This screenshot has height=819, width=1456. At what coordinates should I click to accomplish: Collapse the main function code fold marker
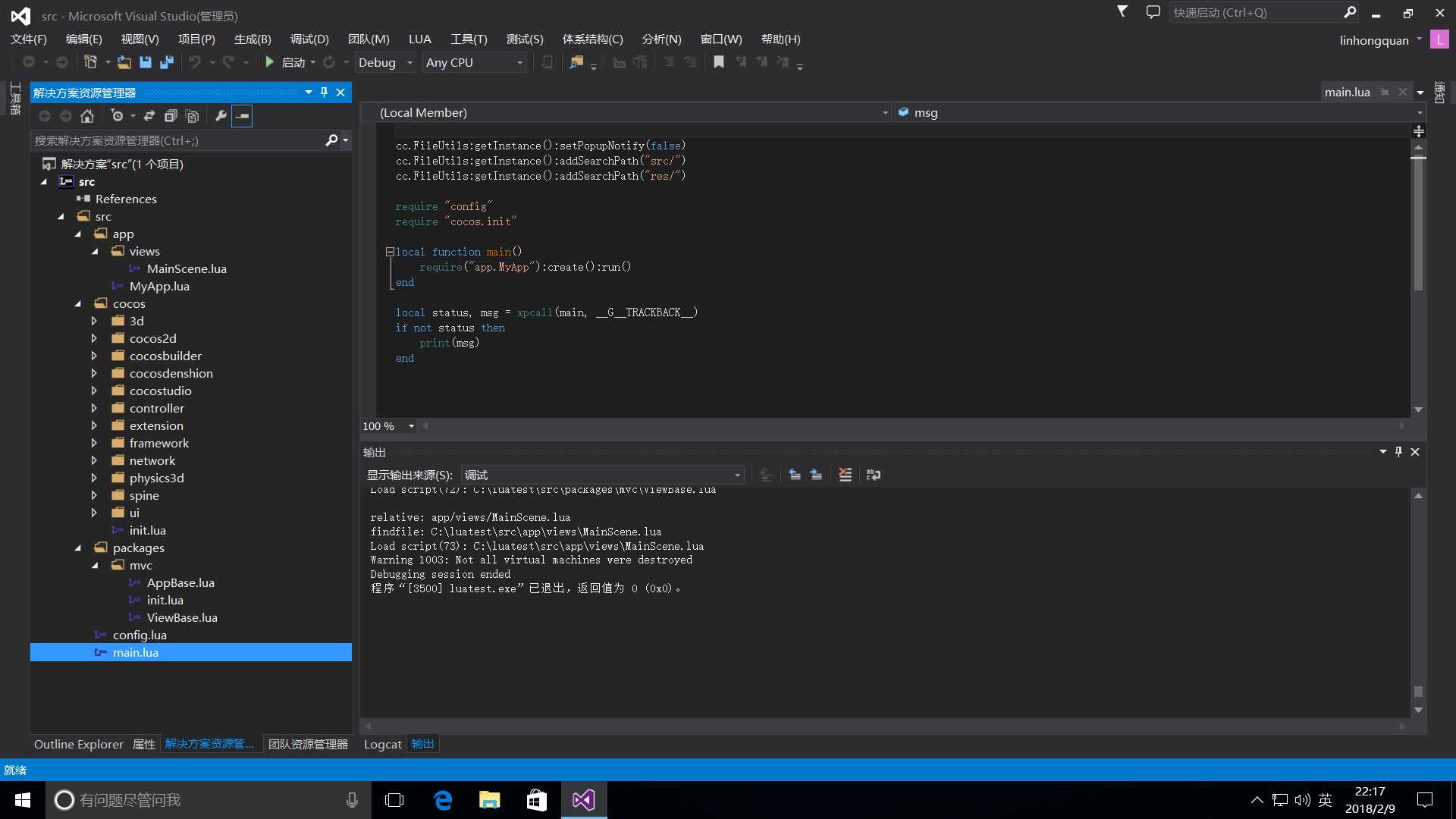(390, 252)
